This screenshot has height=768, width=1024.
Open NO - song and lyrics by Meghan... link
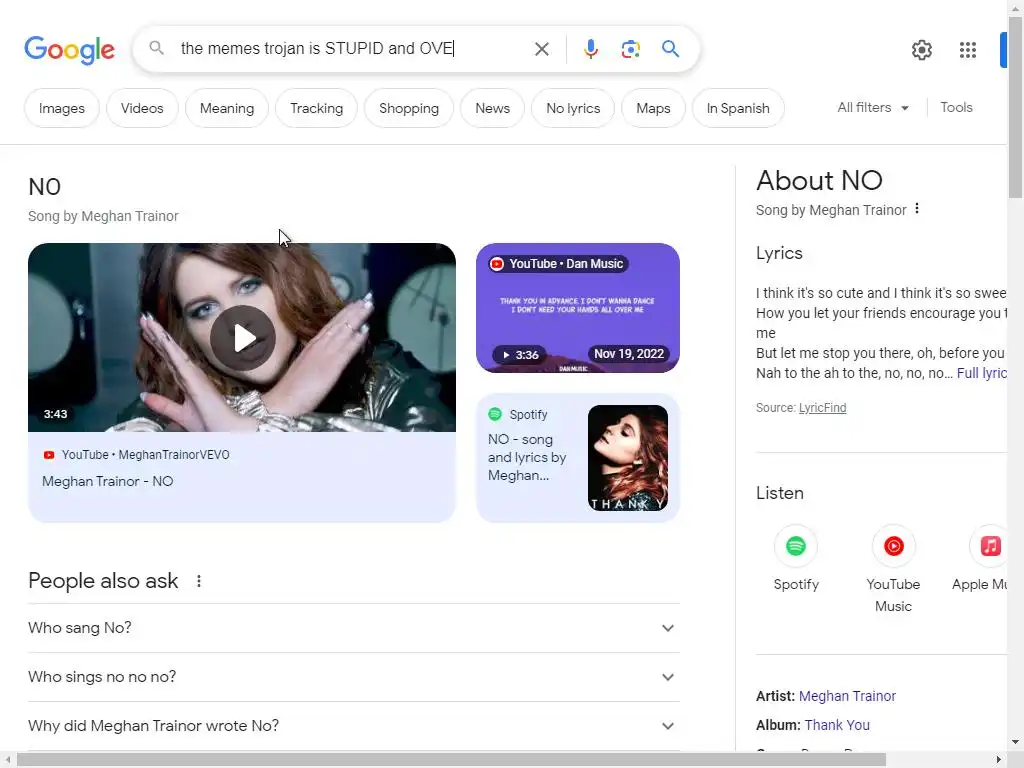[527, 457]
